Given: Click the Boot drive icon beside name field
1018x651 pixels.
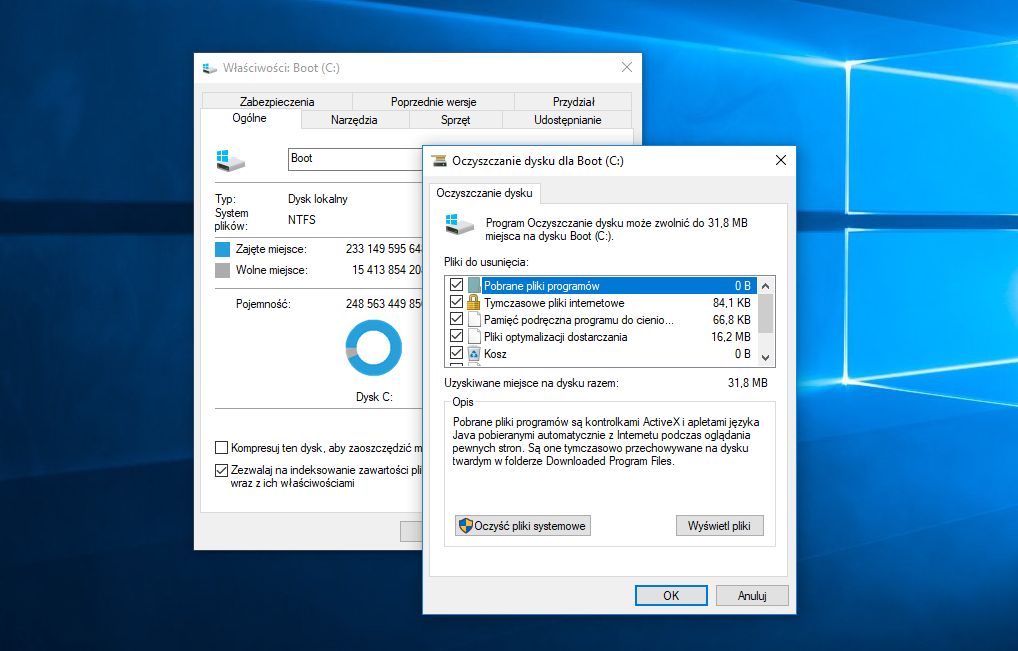Looking at the screenshot, I should [x=230, y=160].
